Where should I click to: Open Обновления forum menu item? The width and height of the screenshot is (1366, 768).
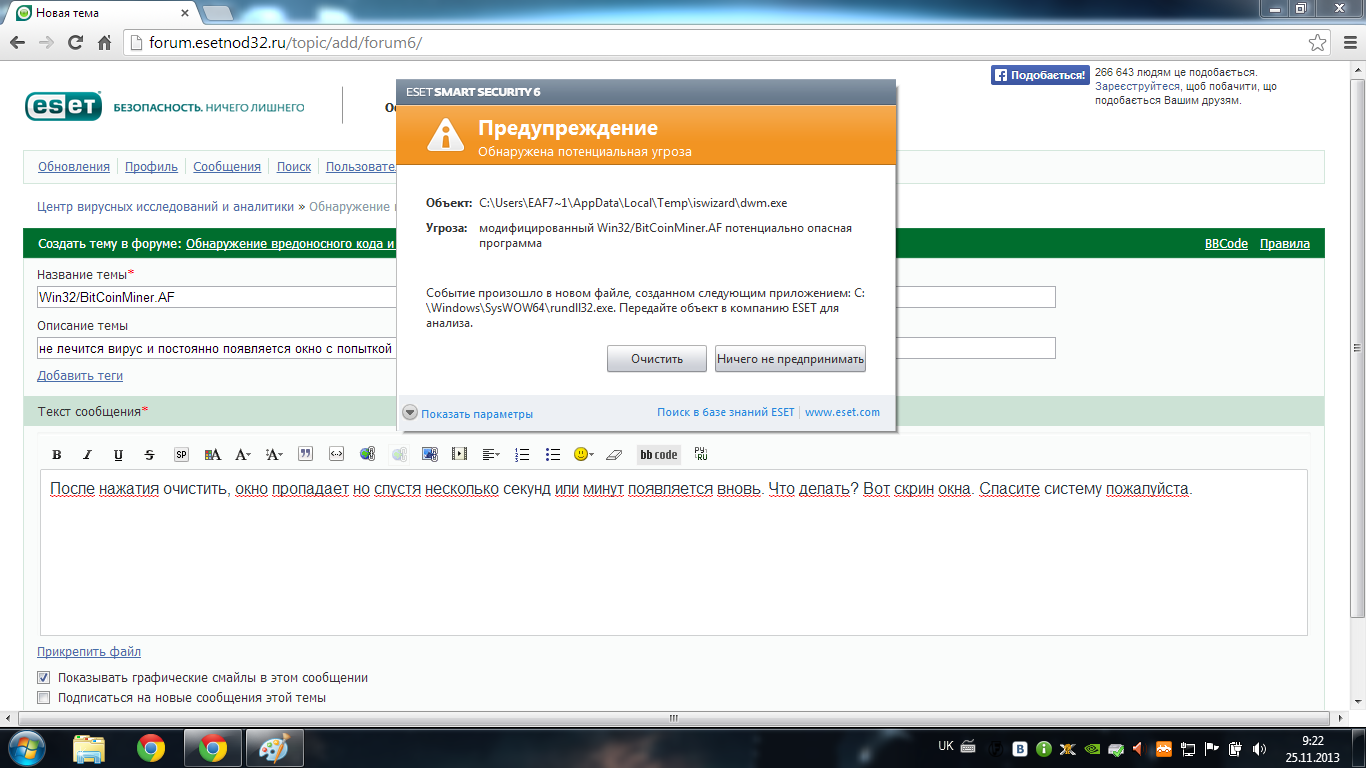coord(74,167)
